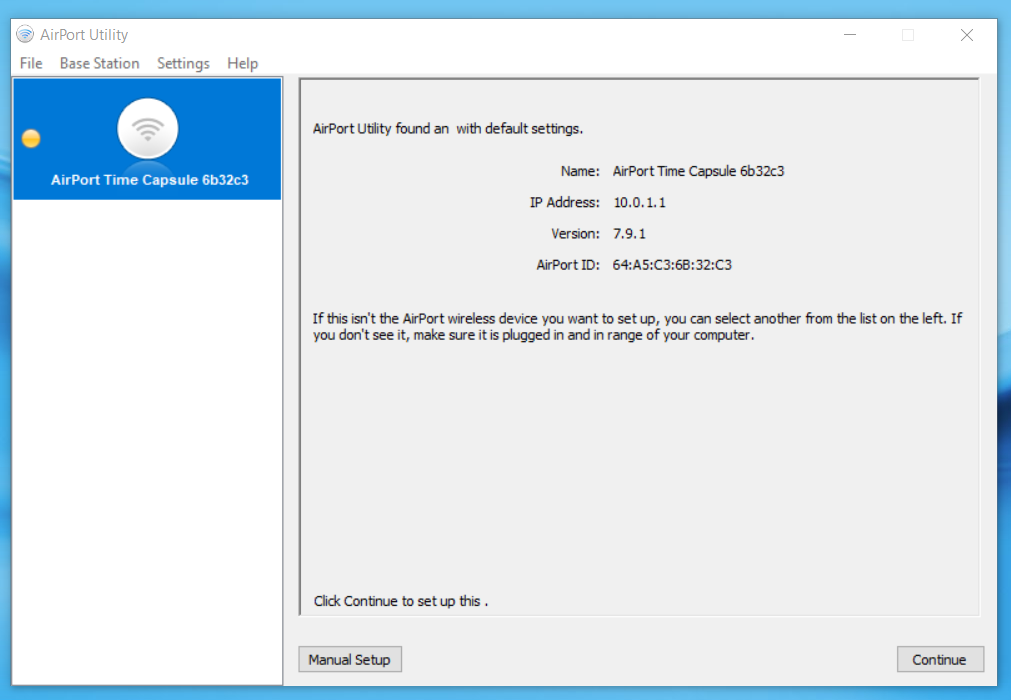
Task: Click the 'Version:' label
Action: pyautogui.click(x=576, y=233)
